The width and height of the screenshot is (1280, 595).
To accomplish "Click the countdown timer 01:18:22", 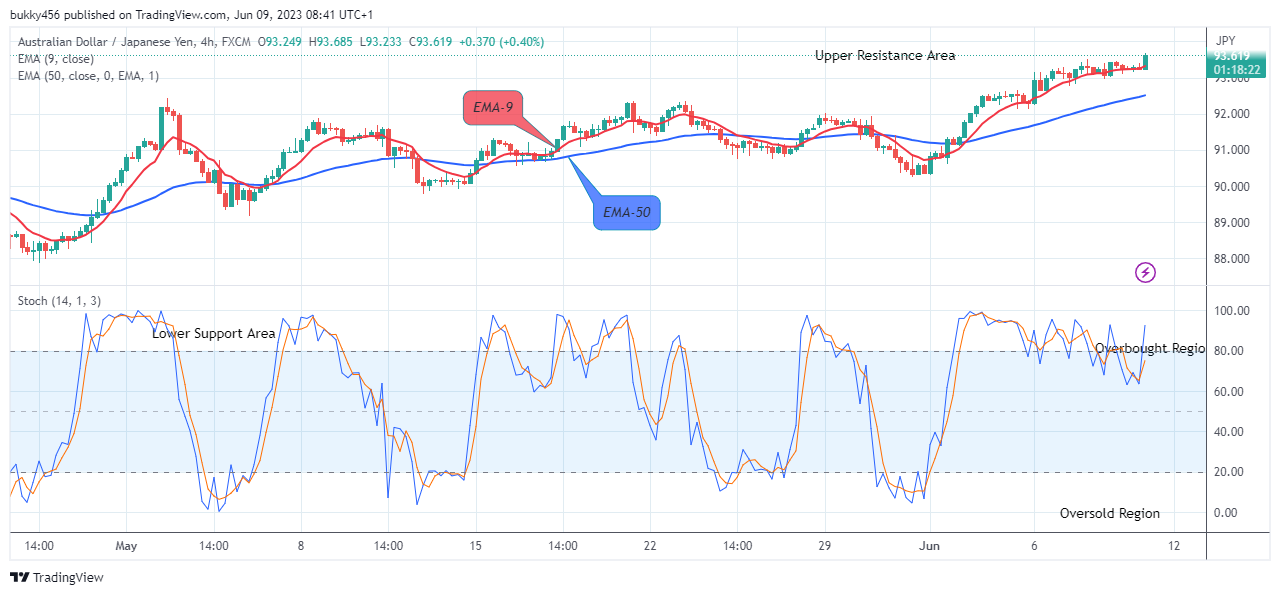I will (x=1236, y=70).
